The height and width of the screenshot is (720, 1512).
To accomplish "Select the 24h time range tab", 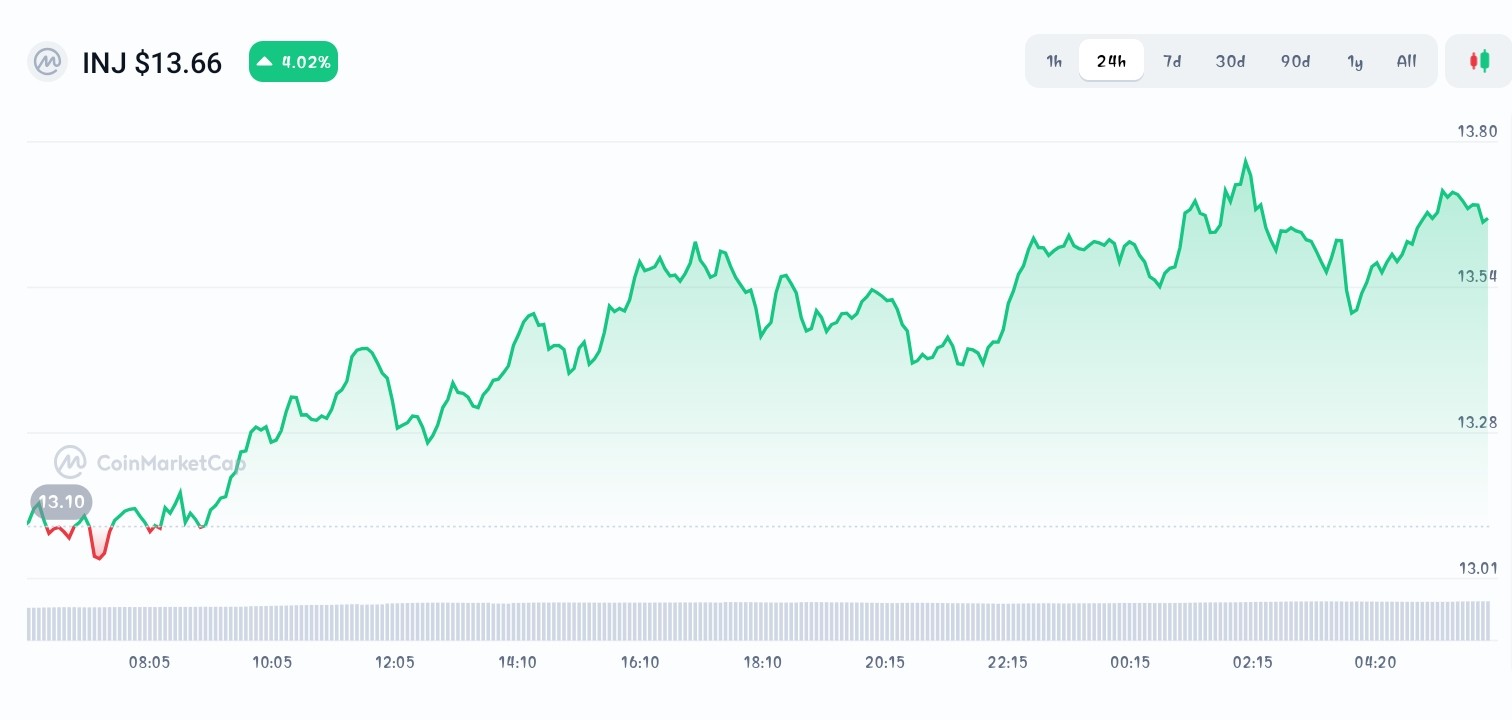I will click(1111, 61).
